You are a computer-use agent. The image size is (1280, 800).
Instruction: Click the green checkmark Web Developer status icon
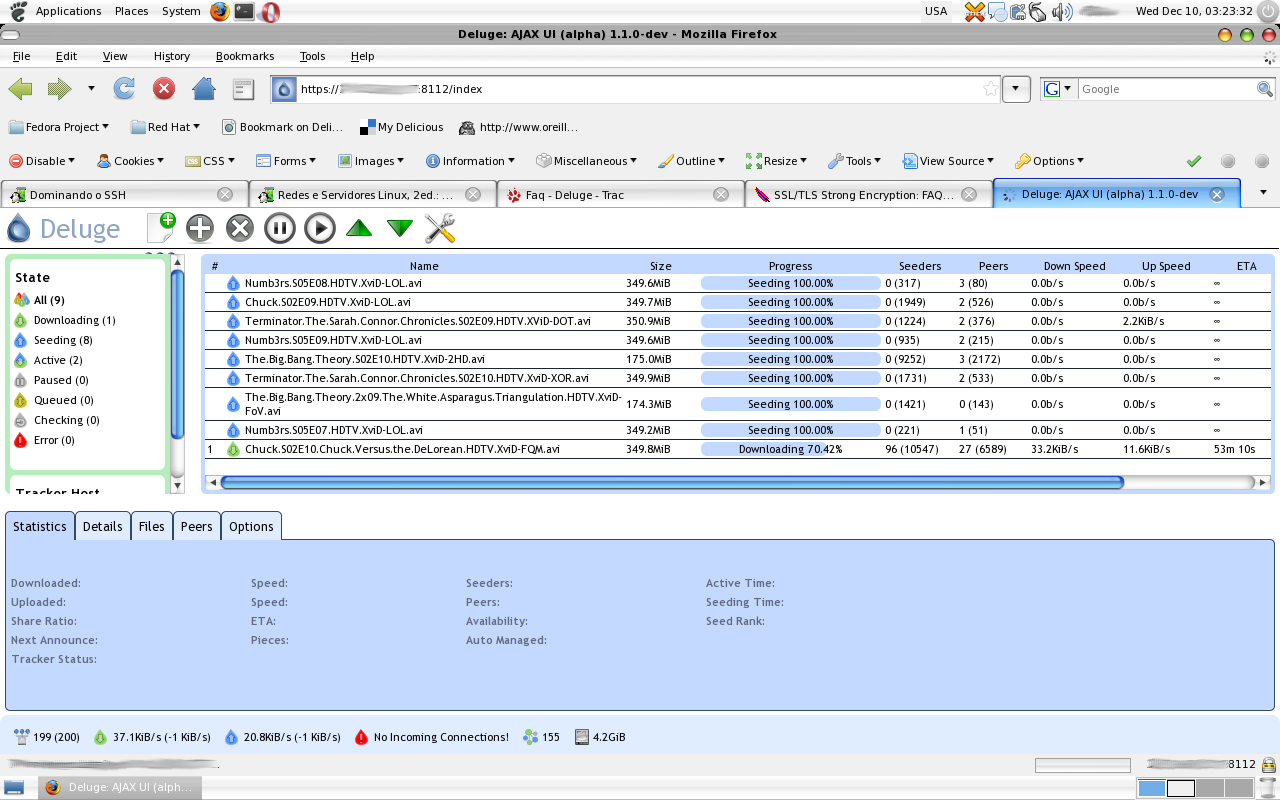point(1193,161)
